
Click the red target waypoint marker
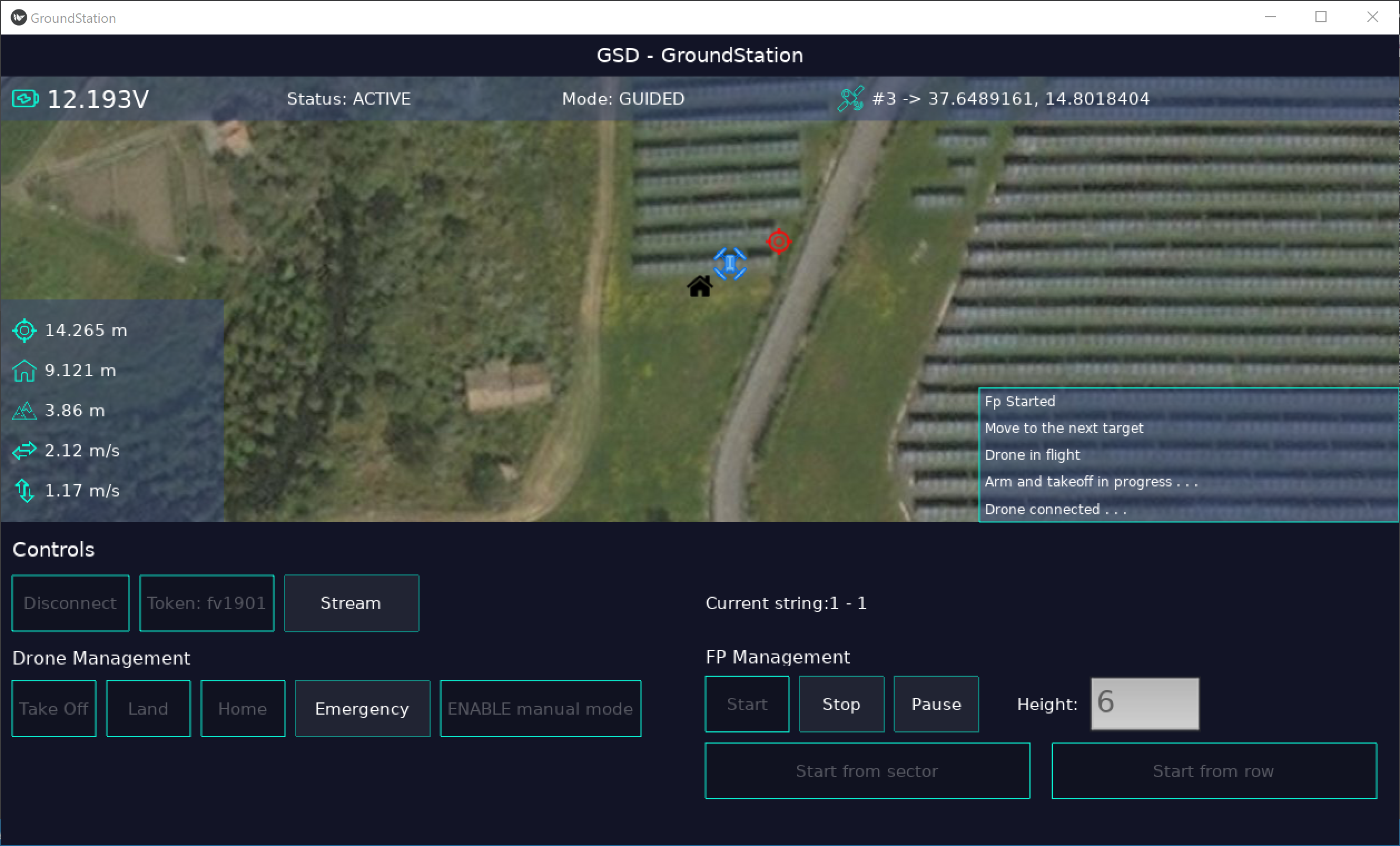778,242
